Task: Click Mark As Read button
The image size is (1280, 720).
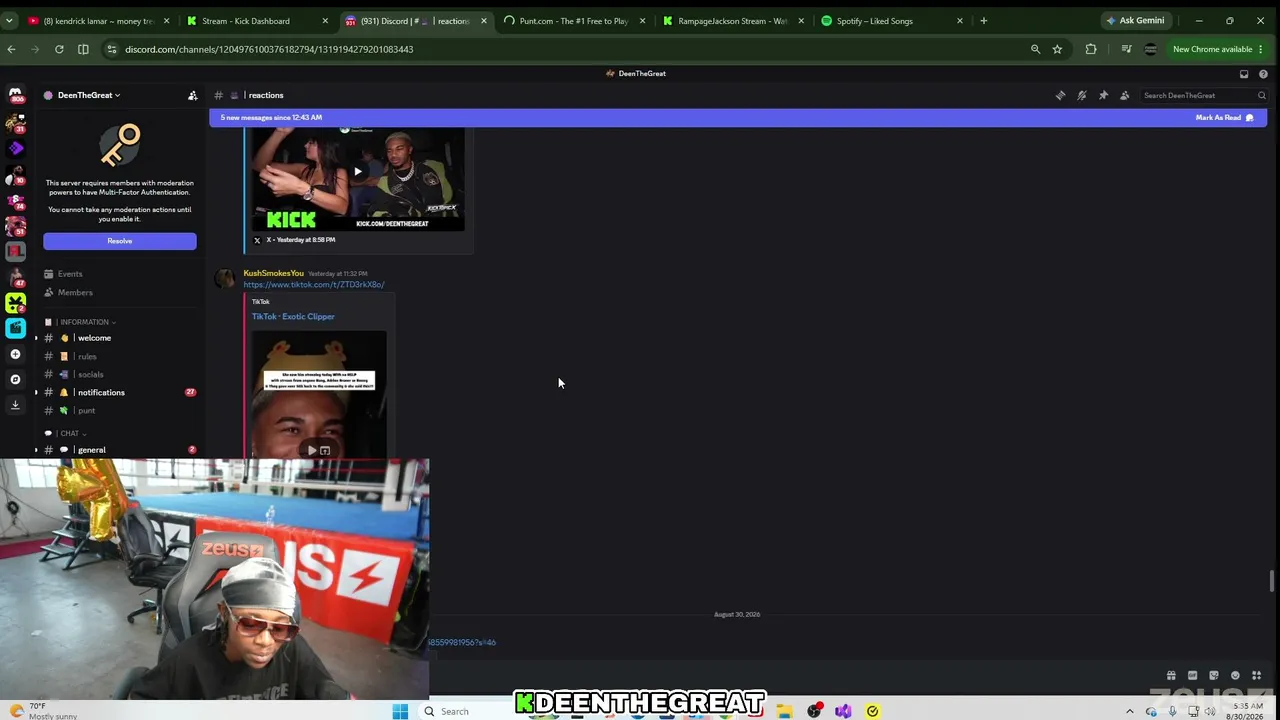Action: coord(1224,118)
